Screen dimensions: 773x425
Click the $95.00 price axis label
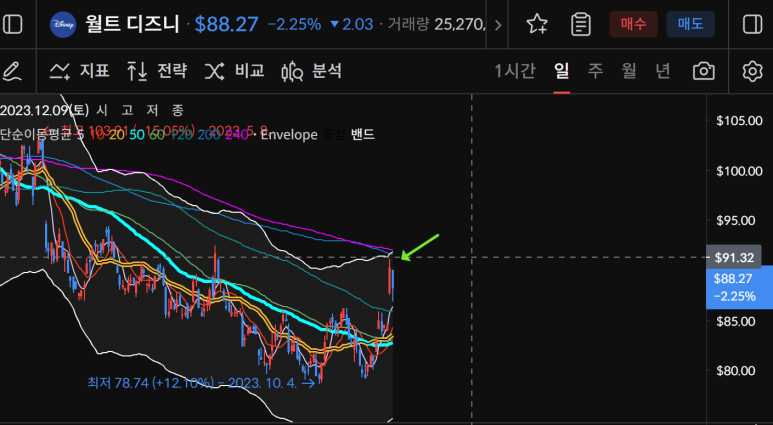[736, 220]
